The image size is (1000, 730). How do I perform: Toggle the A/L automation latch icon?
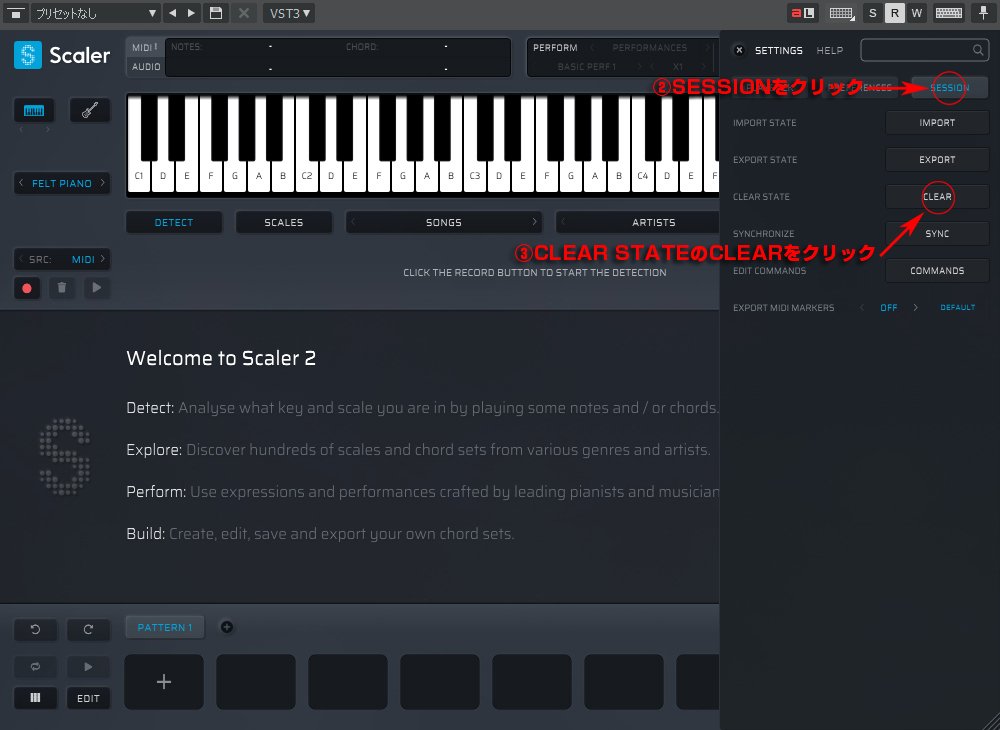(x=803, y=13)
